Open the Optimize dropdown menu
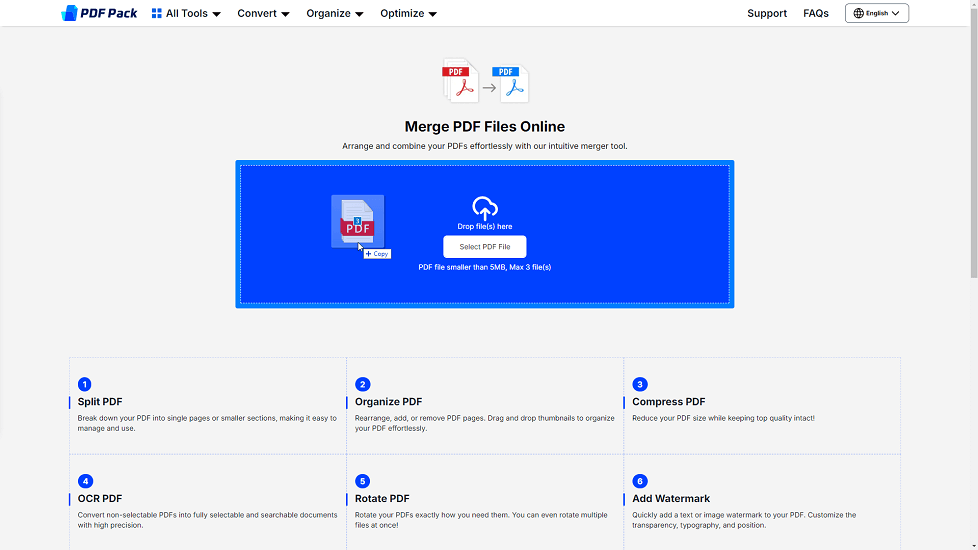This screenshot has height=550, width=978. pos(408,14)
